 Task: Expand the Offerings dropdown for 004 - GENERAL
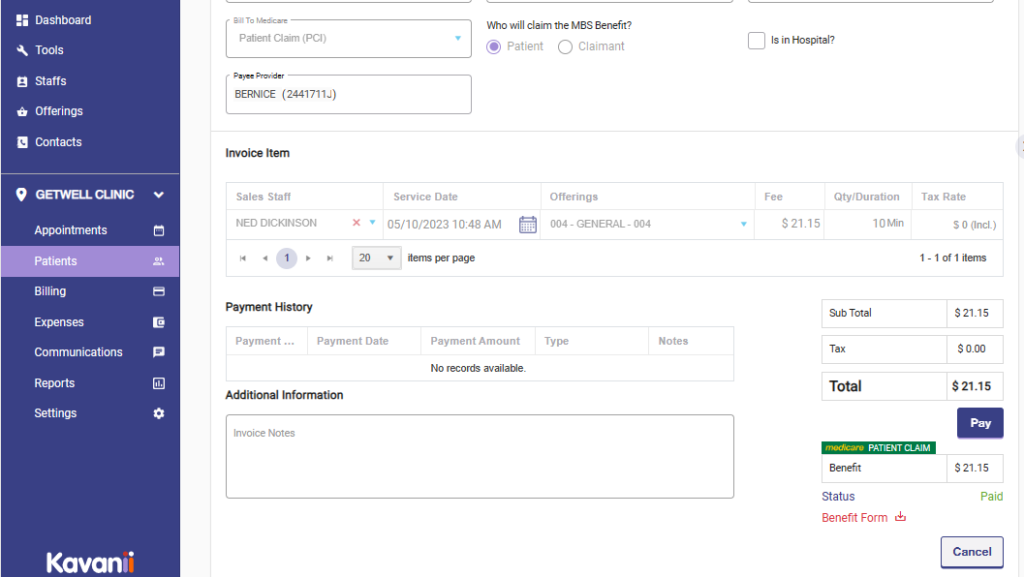[743, 224]
